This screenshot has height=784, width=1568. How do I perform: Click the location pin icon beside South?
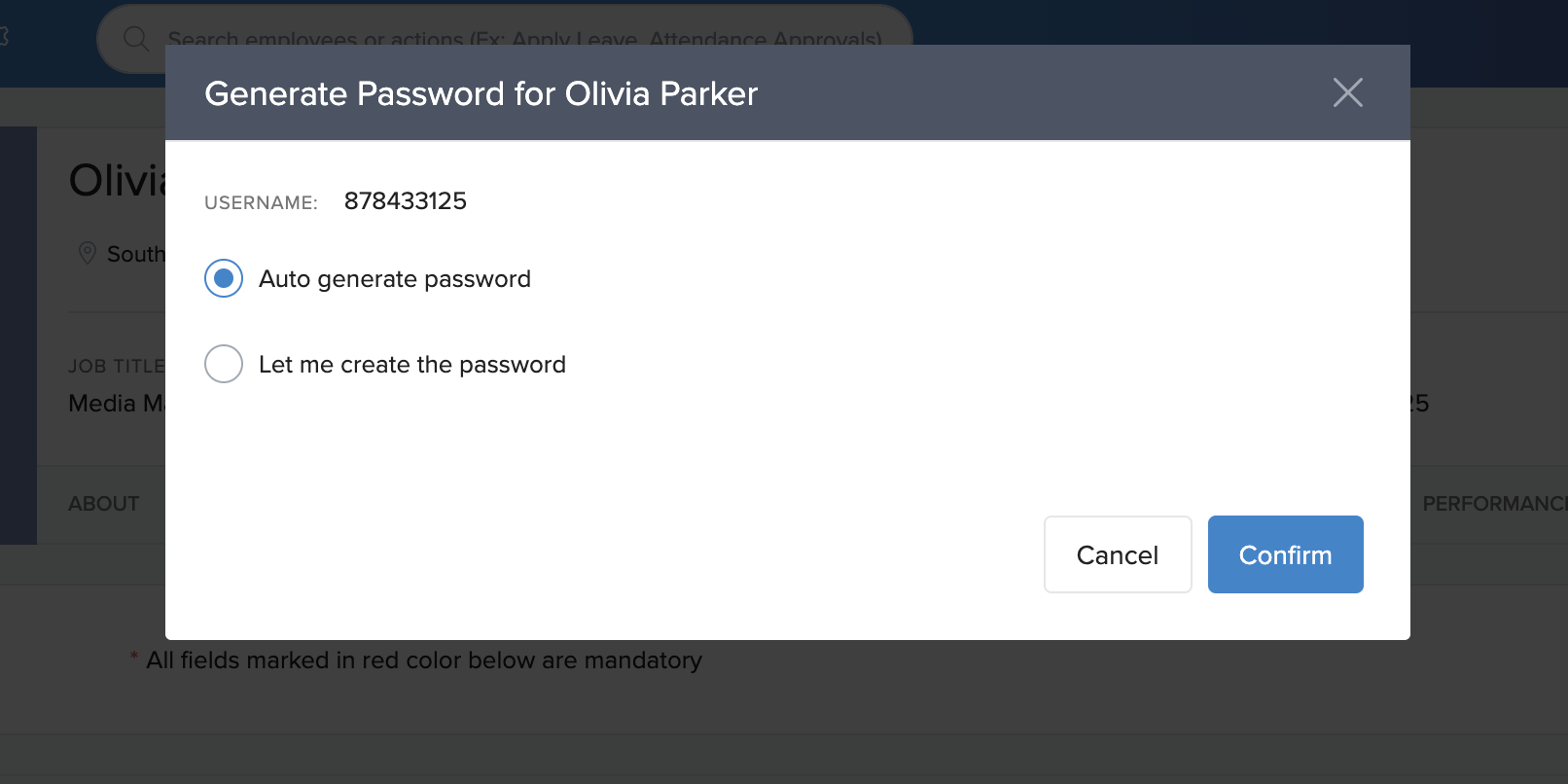point(88,253)
